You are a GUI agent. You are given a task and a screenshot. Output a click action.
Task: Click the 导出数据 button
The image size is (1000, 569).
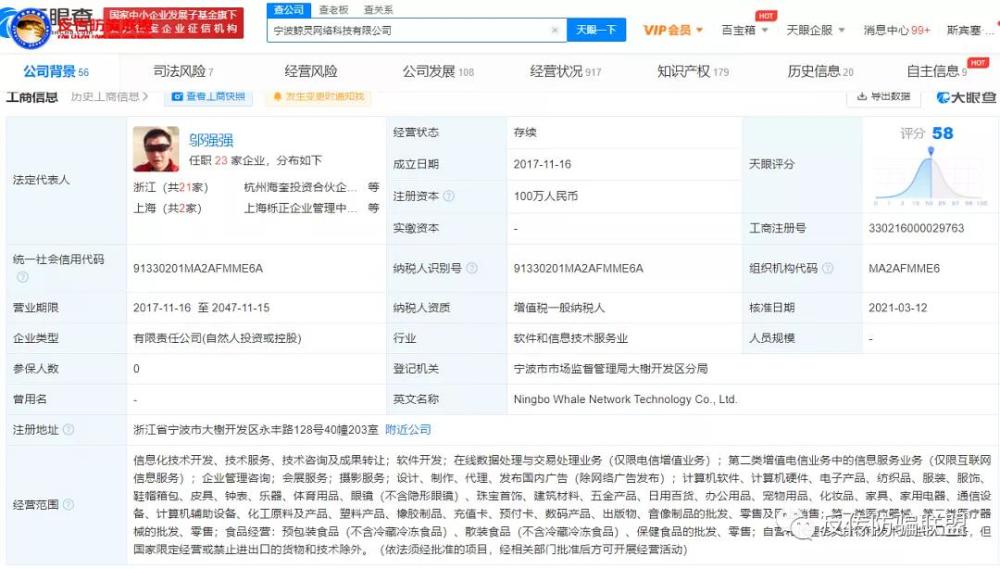(x=883, y=96)
